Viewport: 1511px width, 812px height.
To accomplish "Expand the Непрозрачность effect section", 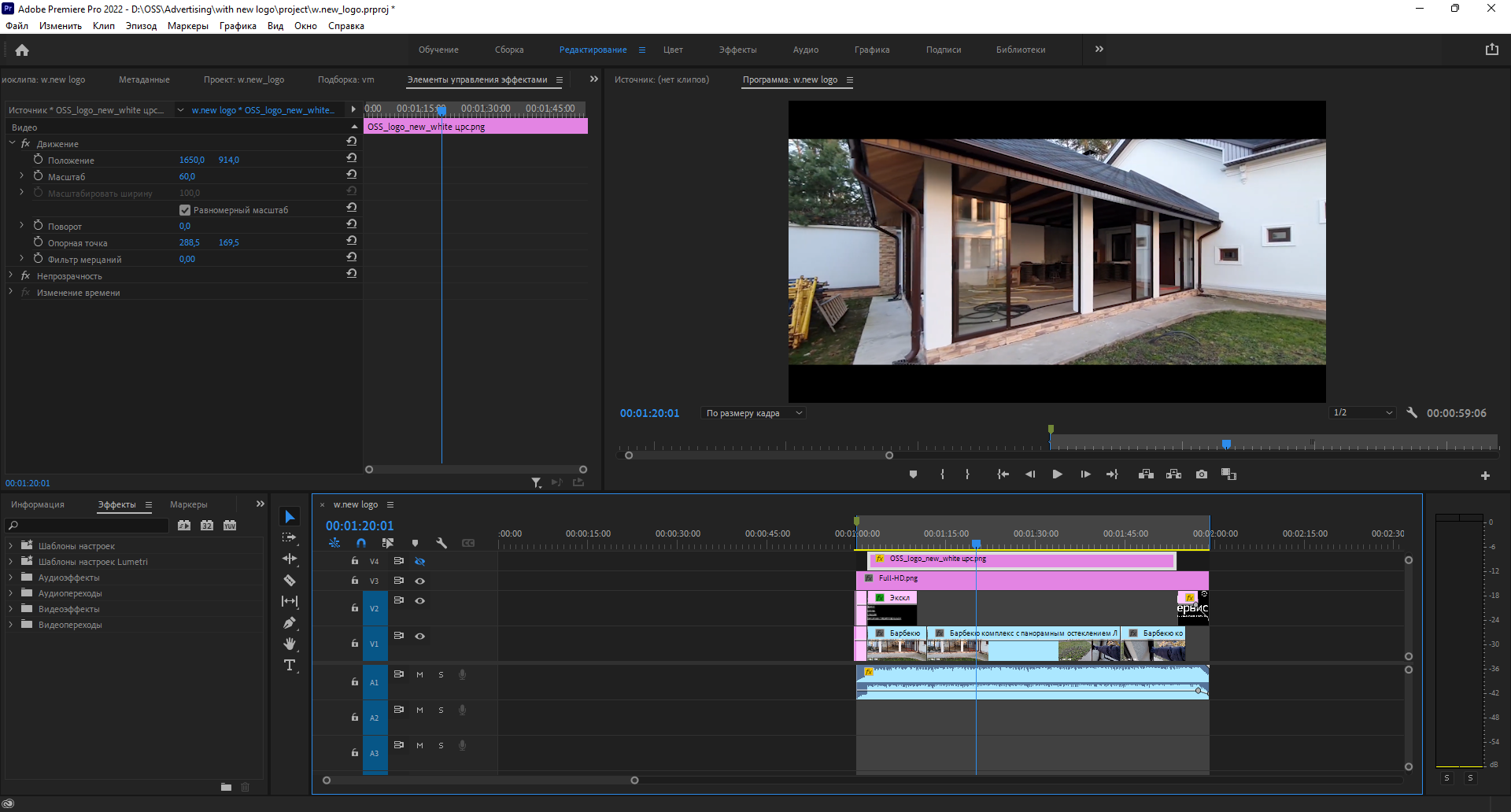I will pyautogui.click(x=10, y=276).
